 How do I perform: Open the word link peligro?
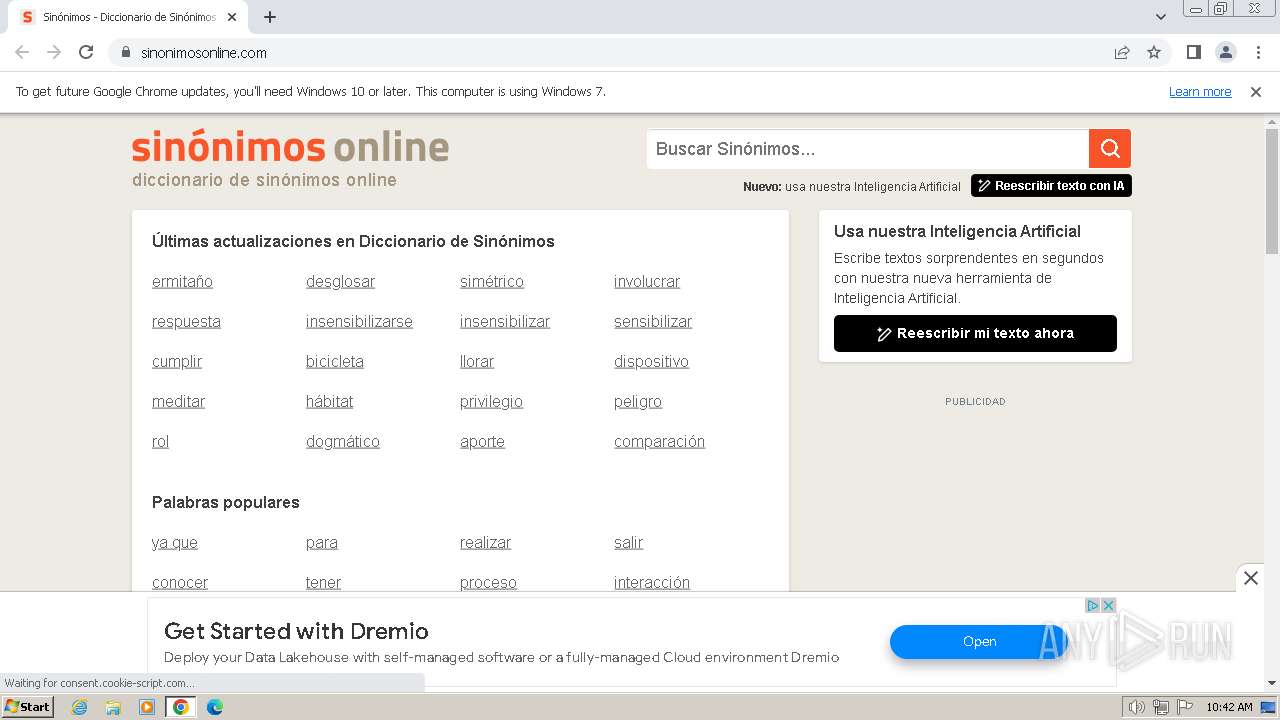point(638,402)
